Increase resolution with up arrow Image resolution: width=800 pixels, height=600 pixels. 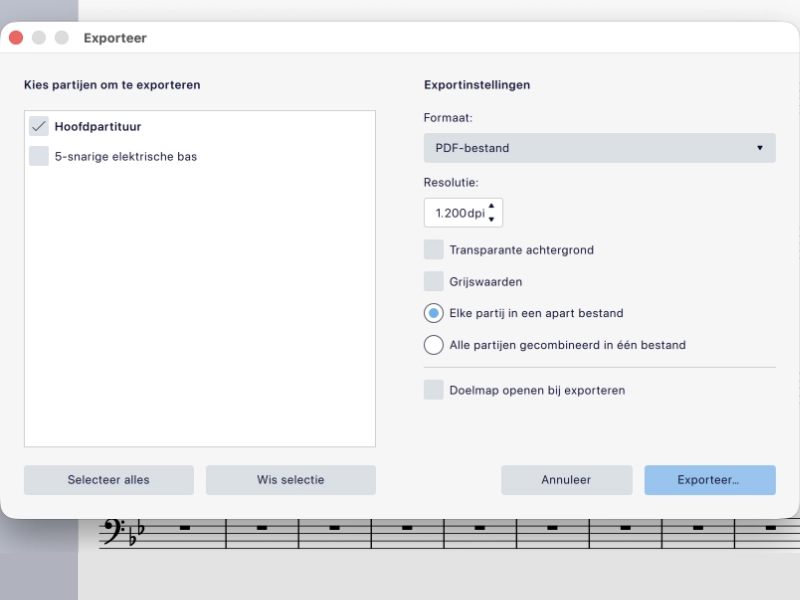(491, 206)
